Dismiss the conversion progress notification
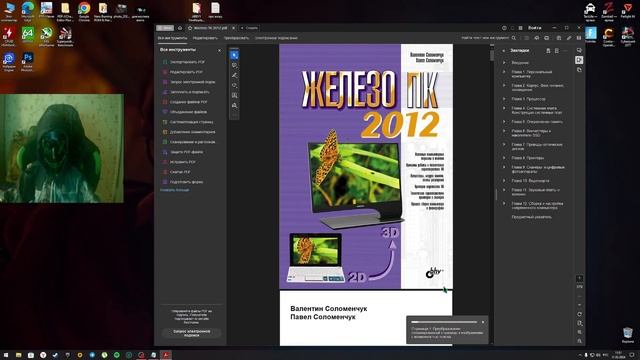This screenshot has width=640, height=360. coord(483,322)
